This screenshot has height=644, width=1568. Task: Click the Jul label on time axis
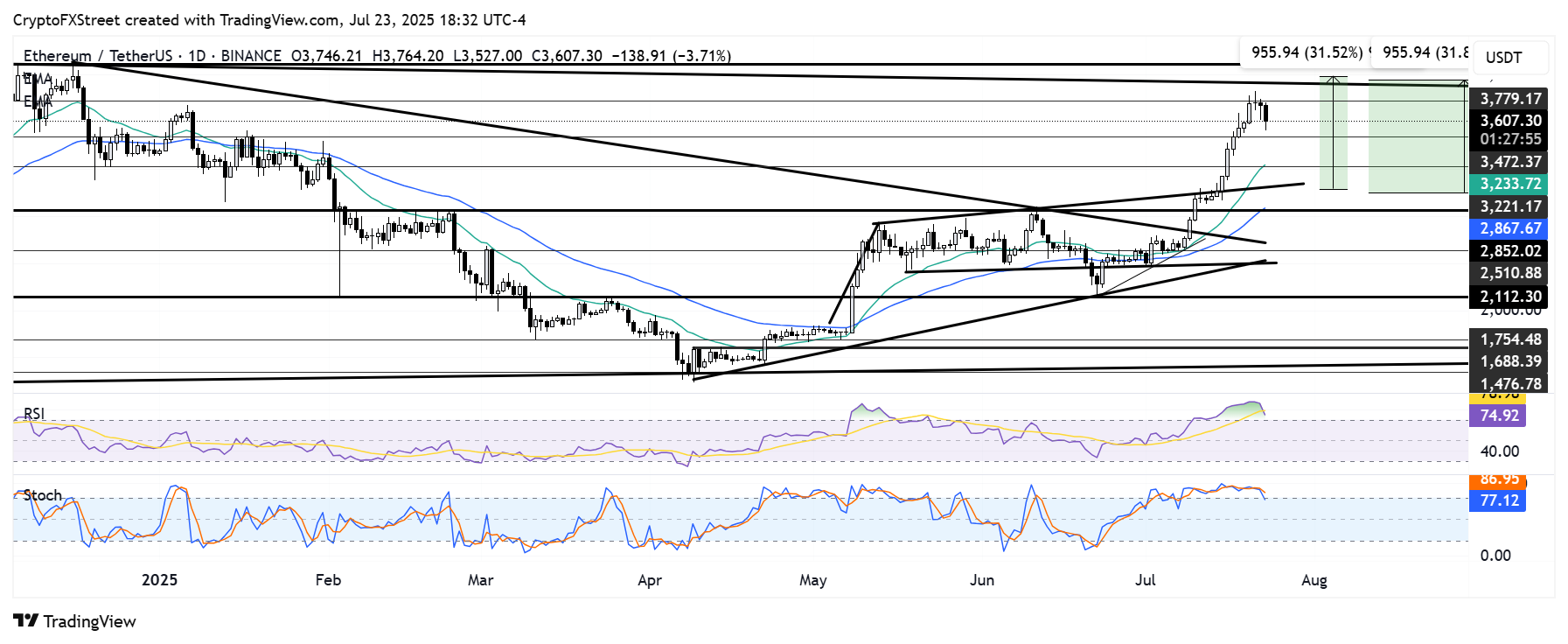click(1145, 580)
